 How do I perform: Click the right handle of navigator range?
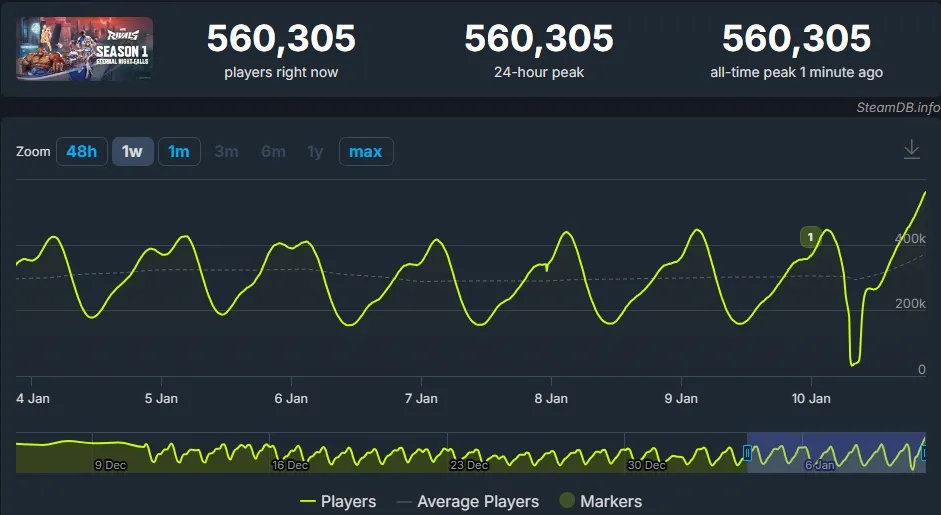click(923, 453)
